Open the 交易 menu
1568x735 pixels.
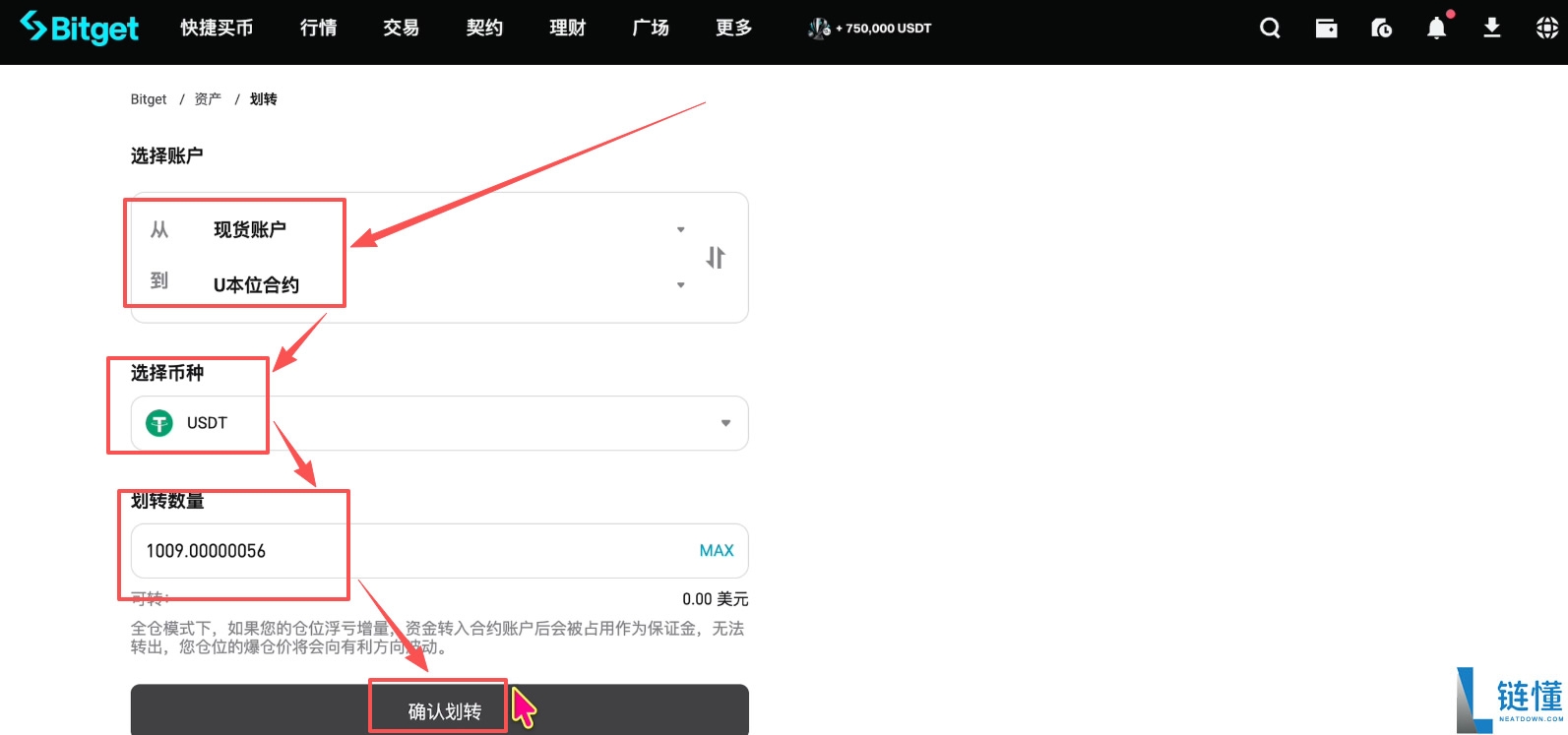click(402, 28)
